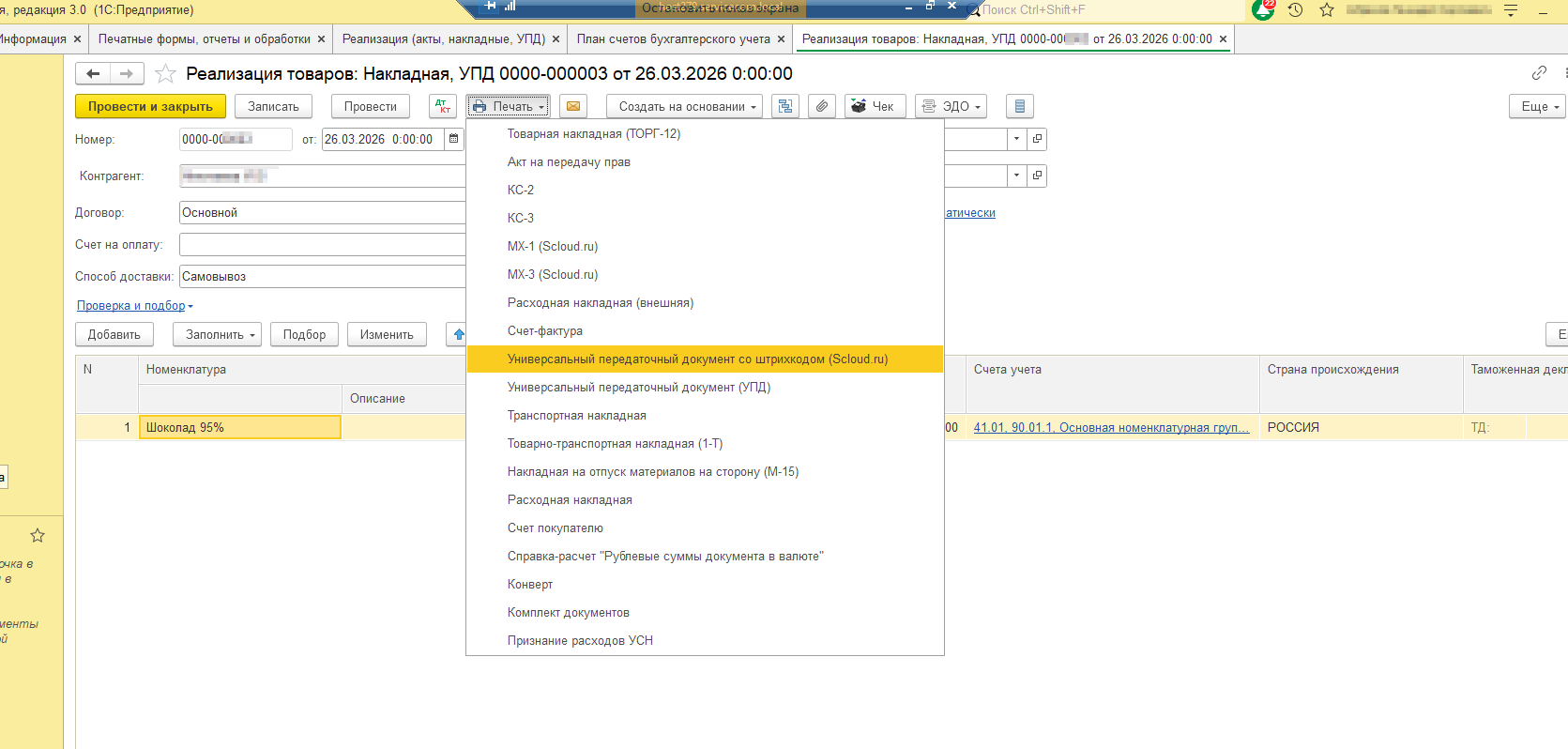Click Добавить row button
Screen dimensions: 1568x749
(x=114, y=334)
